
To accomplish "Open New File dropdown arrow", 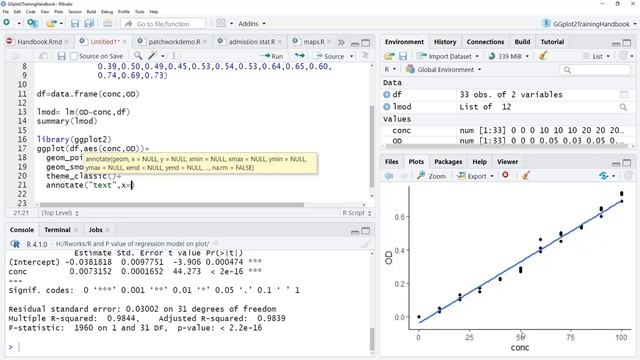I will [19, 23].
